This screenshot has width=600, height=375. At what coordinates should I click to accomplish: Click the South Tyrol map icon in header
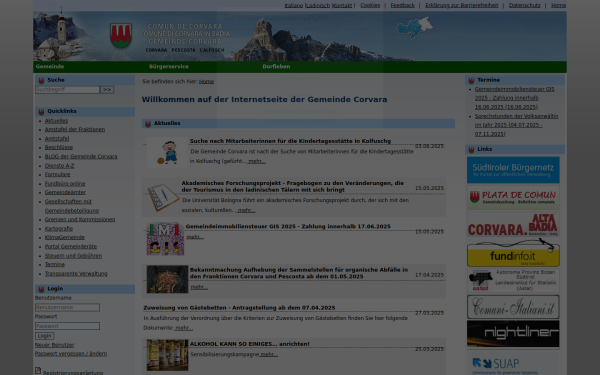(414, 28)
